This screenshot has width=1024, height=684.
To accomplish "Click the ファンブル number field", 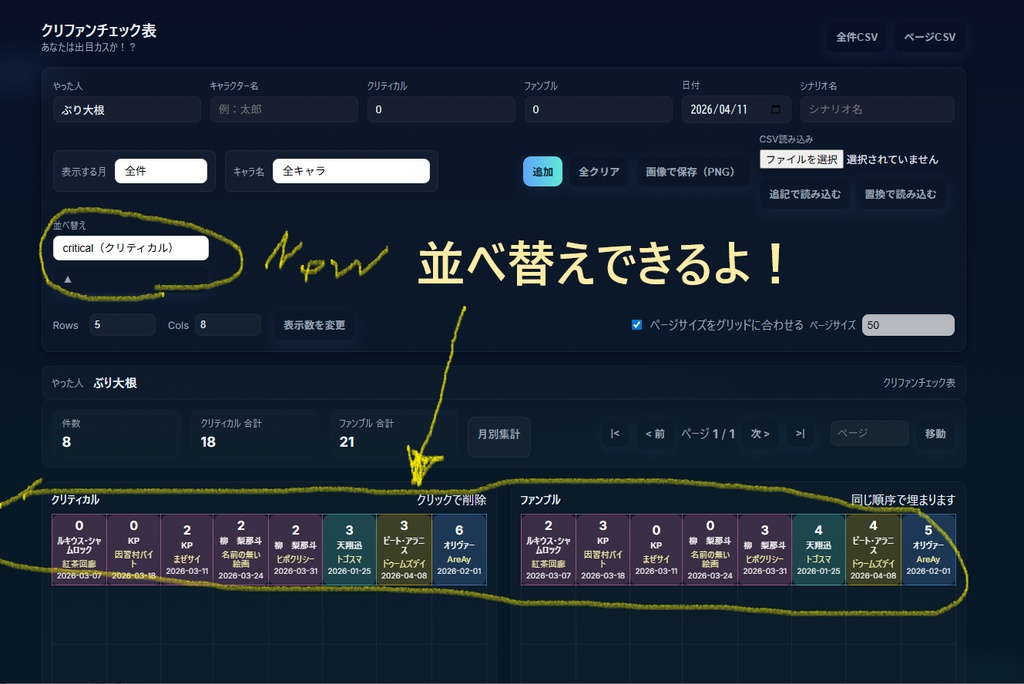I will pos(598,110).
